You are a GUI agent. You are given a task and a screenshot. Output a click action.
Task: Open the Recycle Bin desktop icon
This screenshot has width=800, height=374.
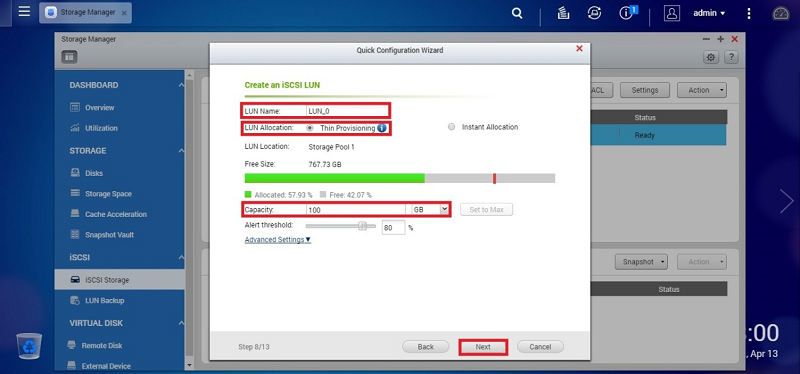tap(29, 346)
